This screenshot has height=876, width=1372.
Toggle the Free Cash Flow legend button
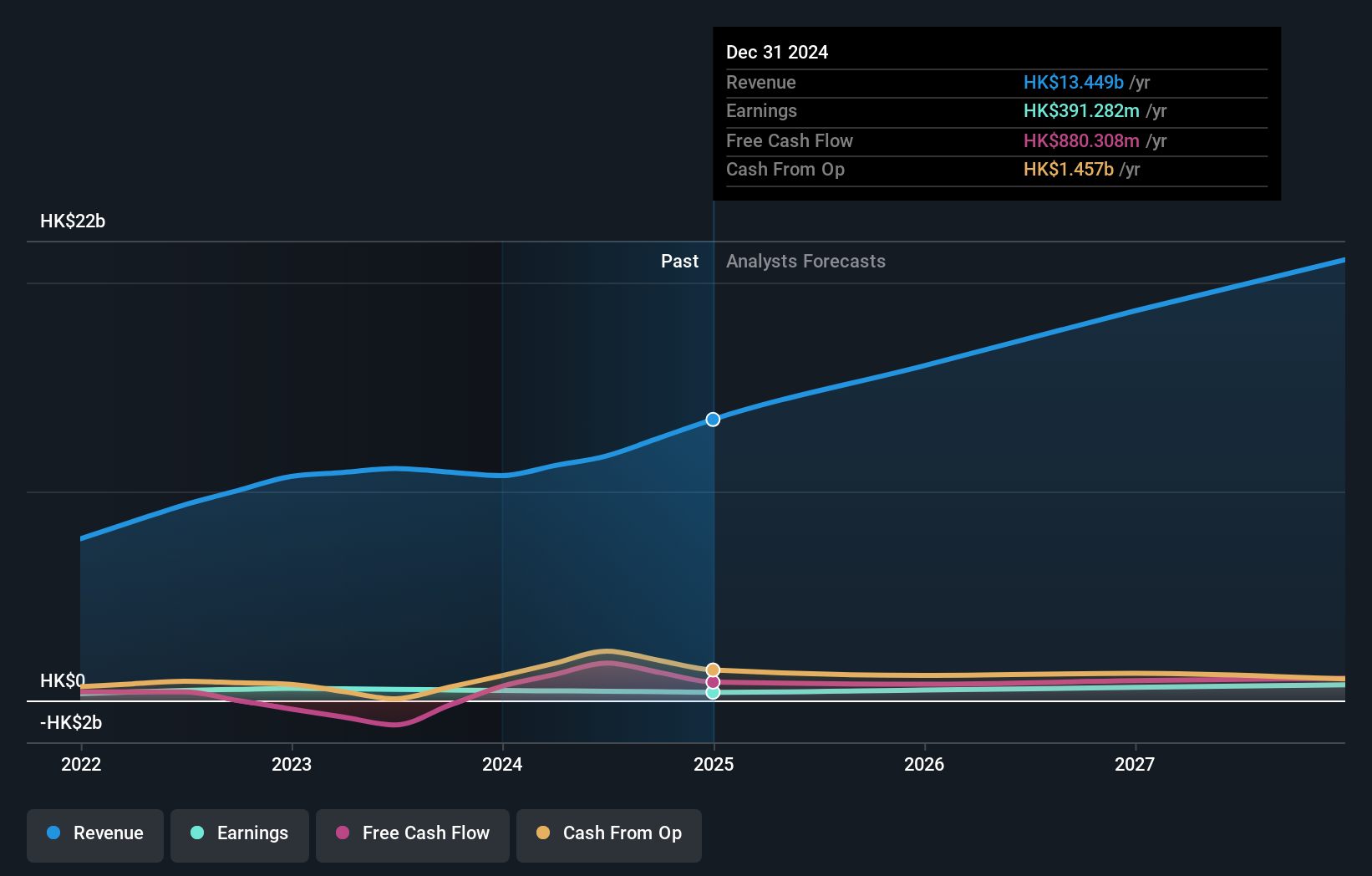413,835
